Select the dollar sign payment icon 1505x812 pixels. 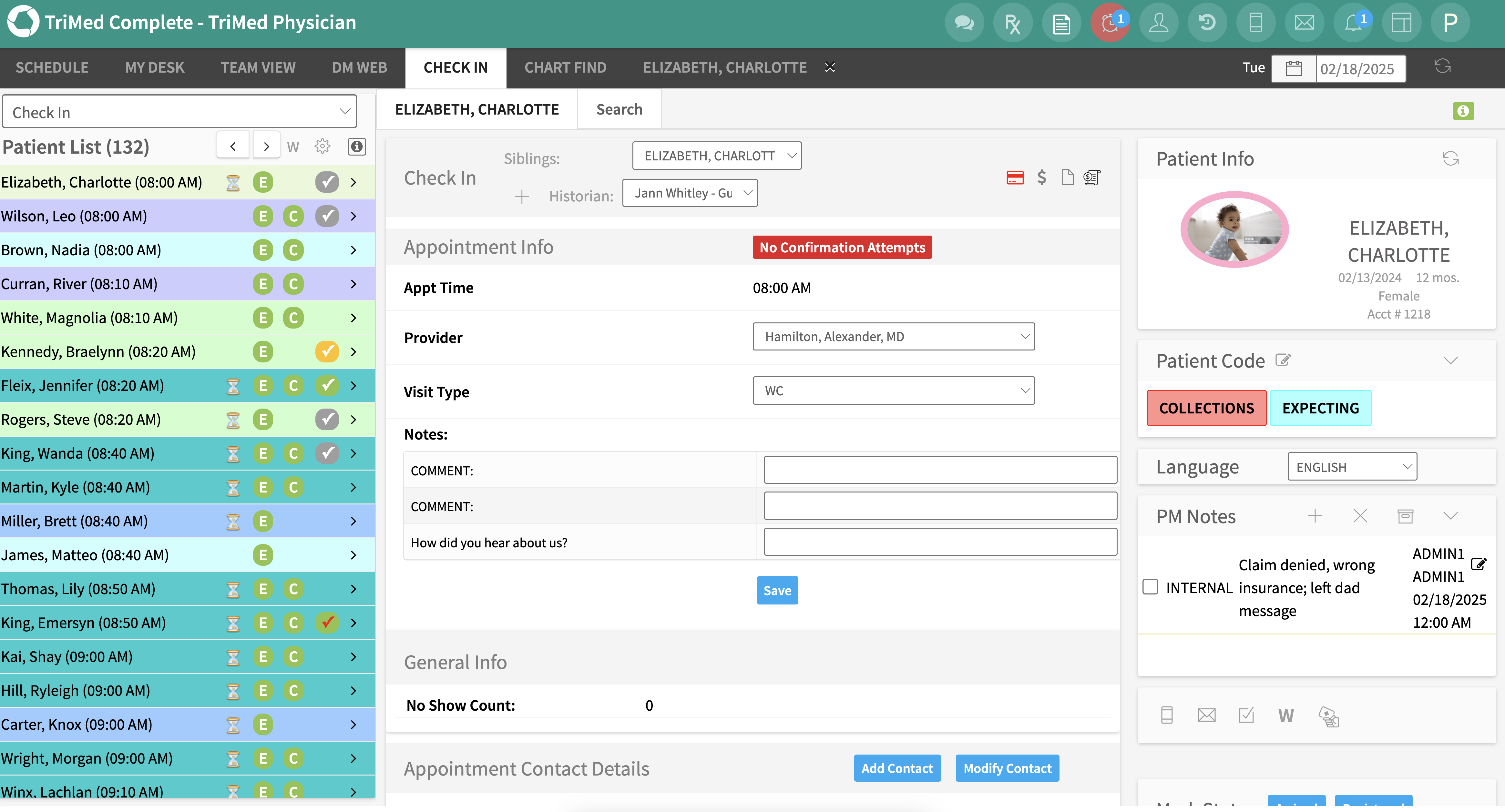(1042, 178)
